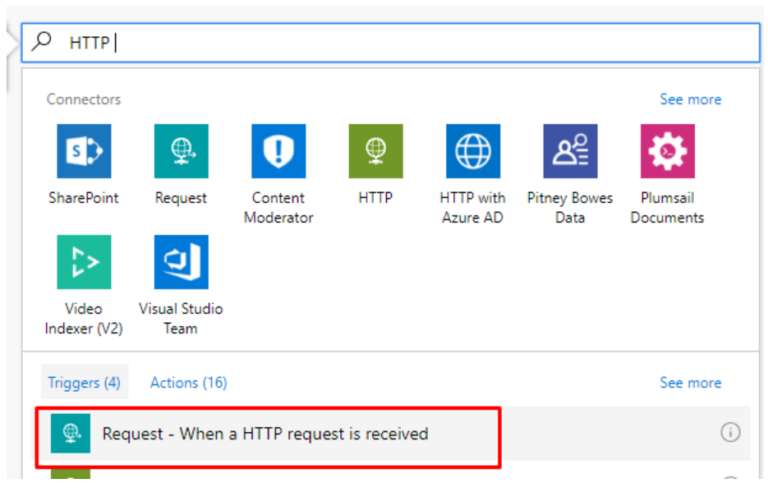The image size is (768, 488).
Task: Open the Visual Studio Team connector
Action: pyautogui.click(x=181, y=262)
